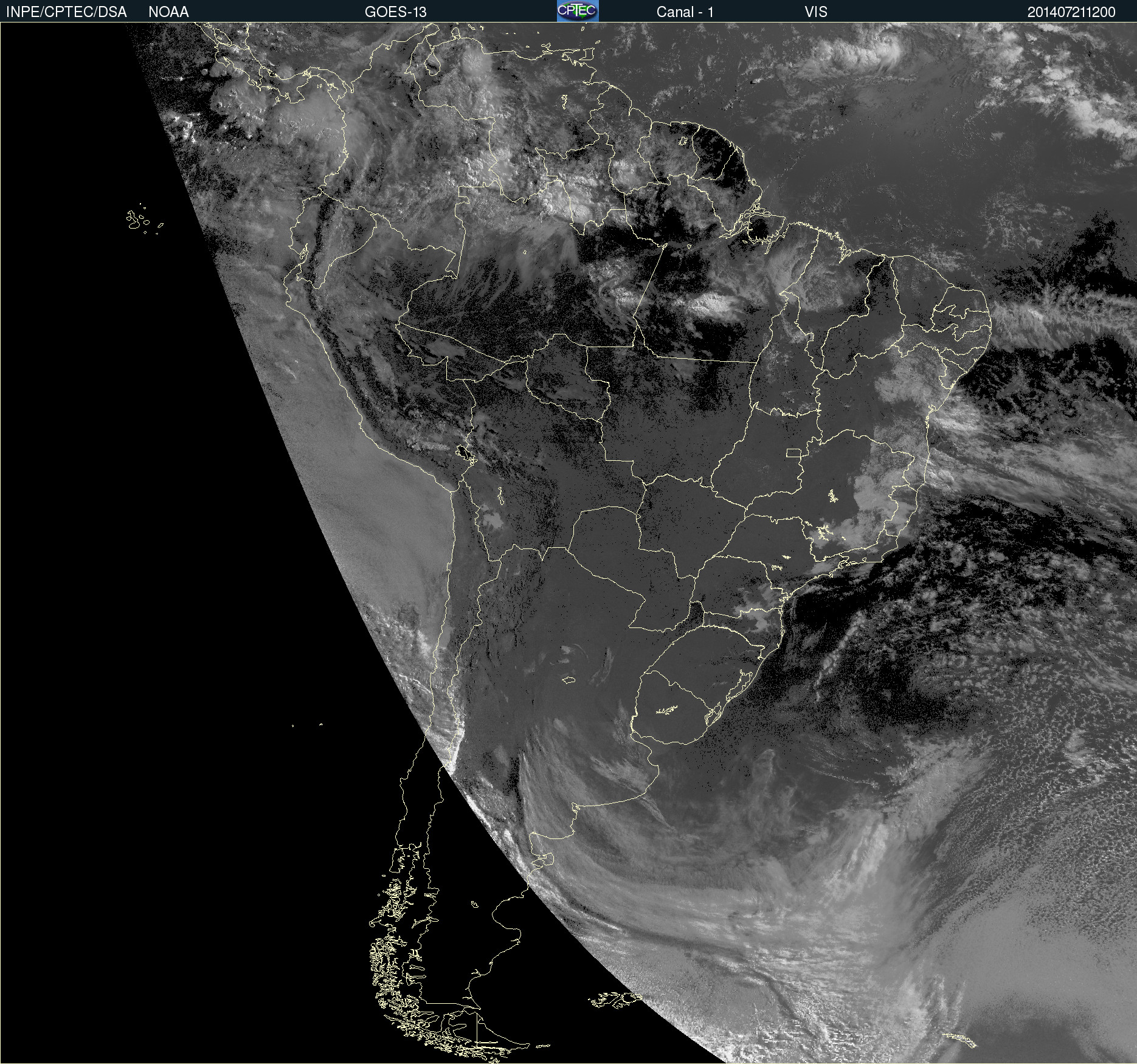Screen dimensions: 1137x1064
Task: Click the 201407211200 timestamp
Action: (1071, 12)
